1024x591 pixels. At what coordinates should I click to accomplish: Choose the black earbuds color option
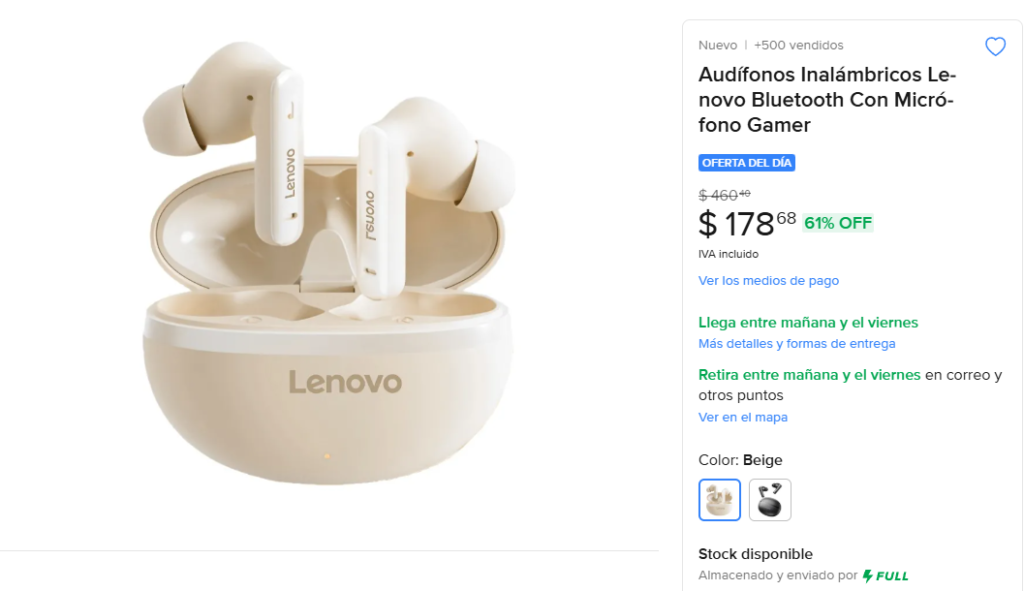(x=770, y=500)
